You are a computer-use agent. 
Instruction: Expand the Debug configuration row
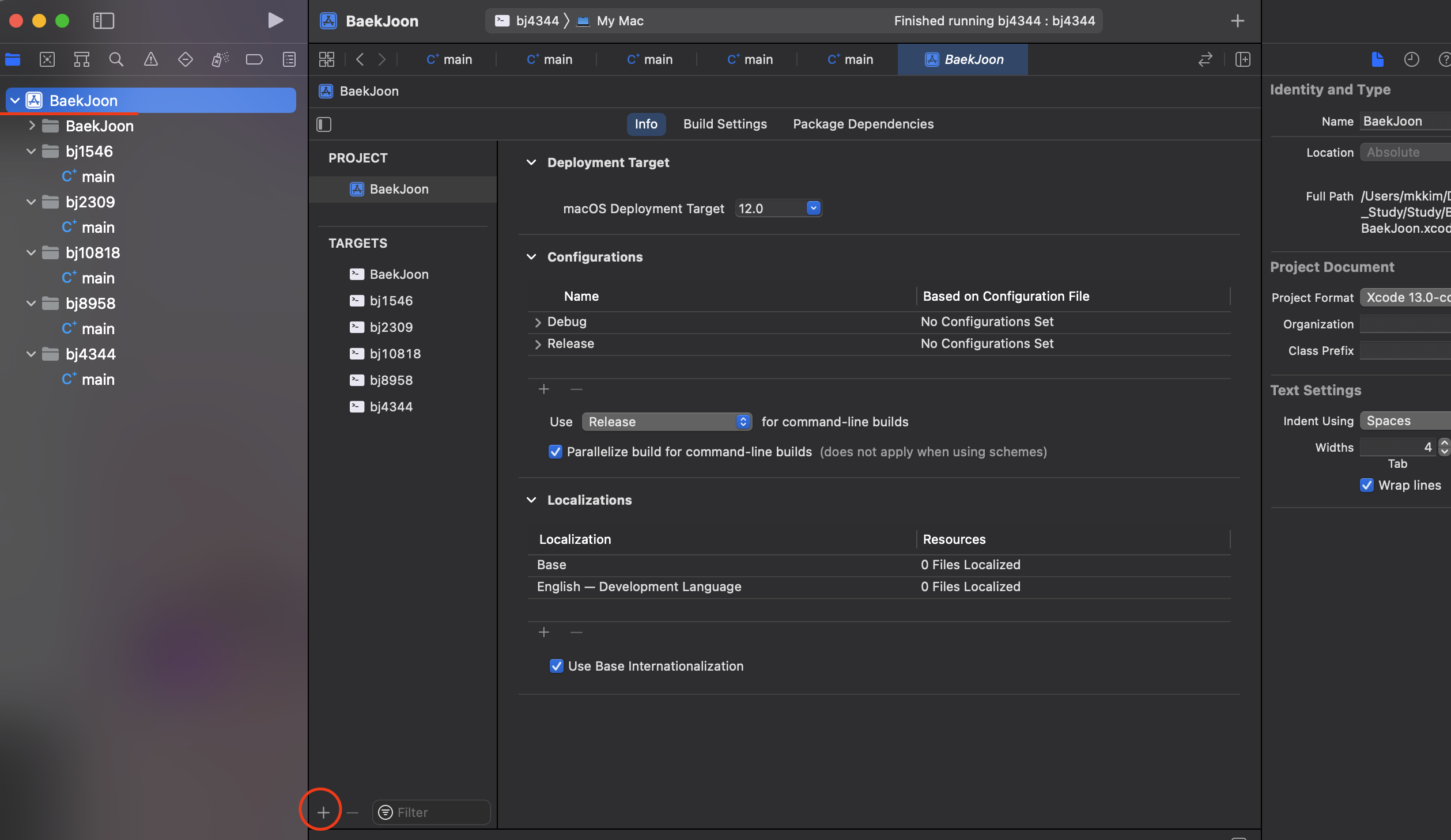click(x=537, y=322)
